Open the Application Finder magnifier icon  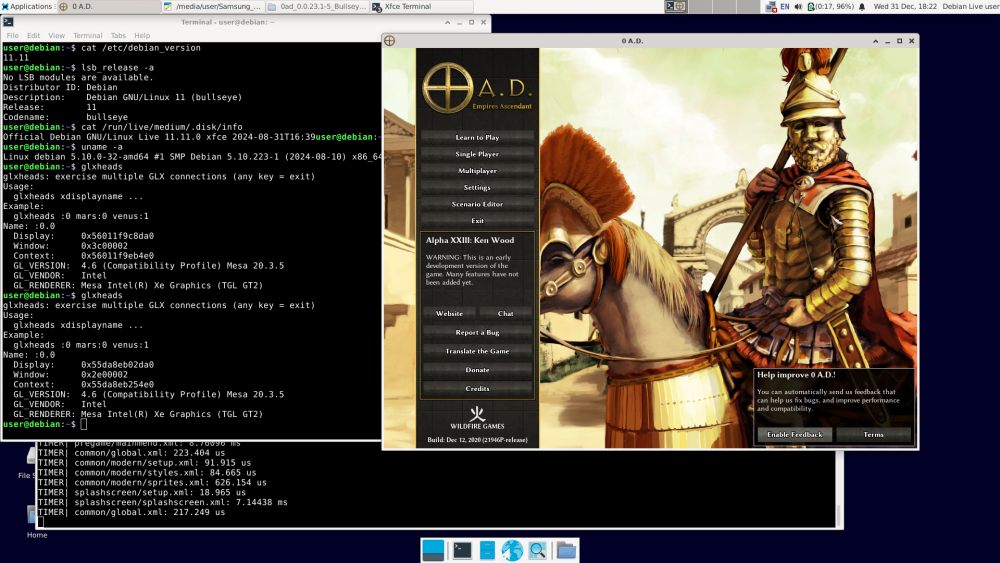[538, 550]
